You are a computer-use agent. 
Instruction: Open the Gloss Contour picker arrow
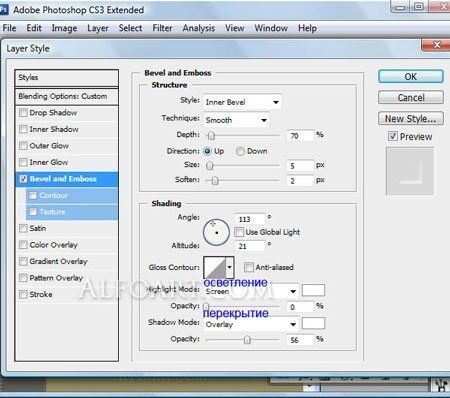point(230,267)
